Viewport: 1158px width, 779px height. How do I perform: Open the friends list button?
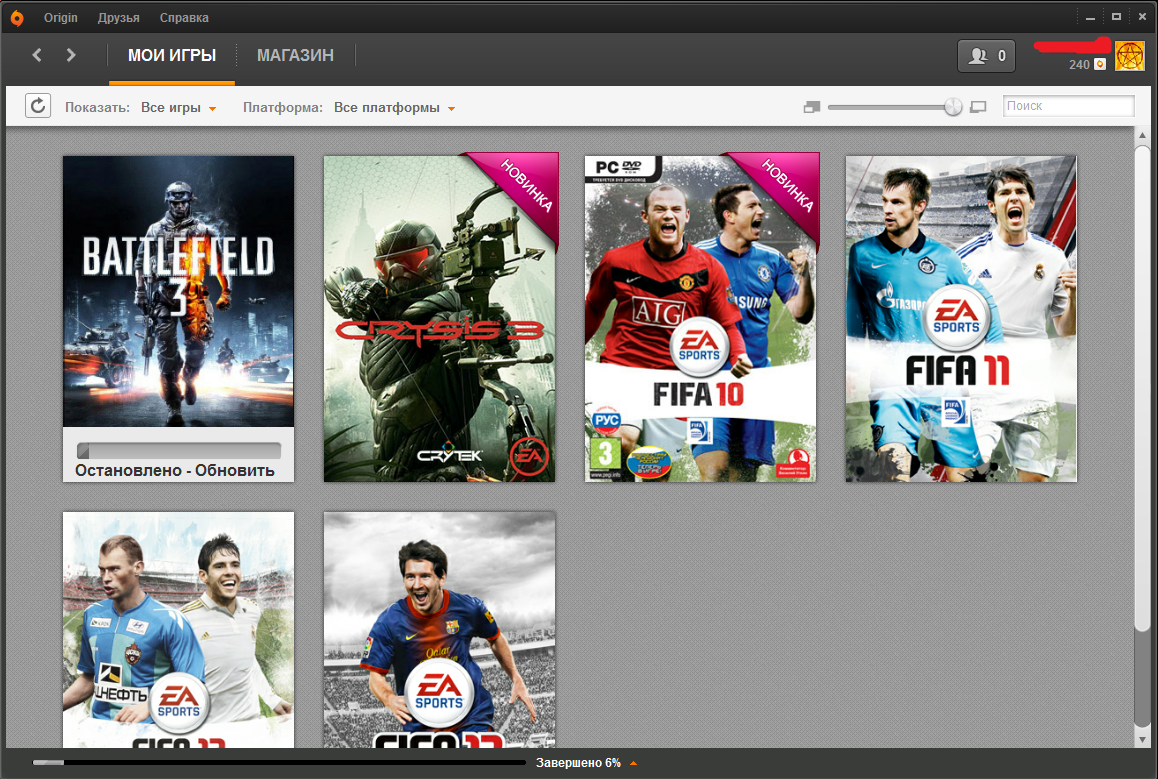986,56
